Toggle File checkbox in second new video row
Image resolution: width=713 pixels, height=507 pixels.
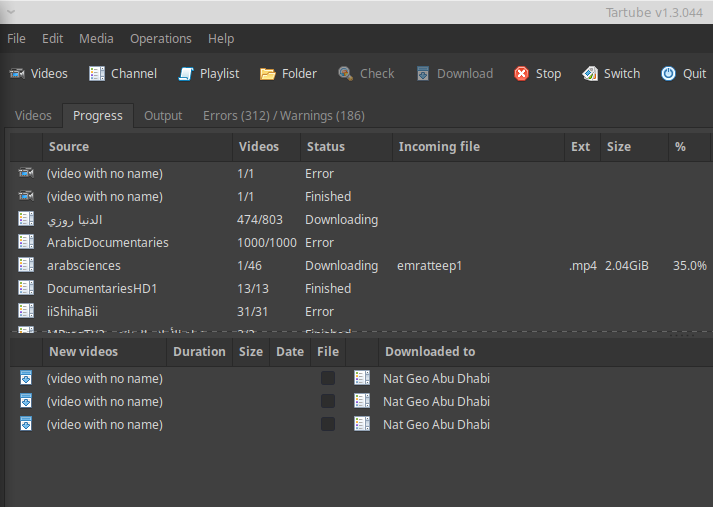[328, 401]
